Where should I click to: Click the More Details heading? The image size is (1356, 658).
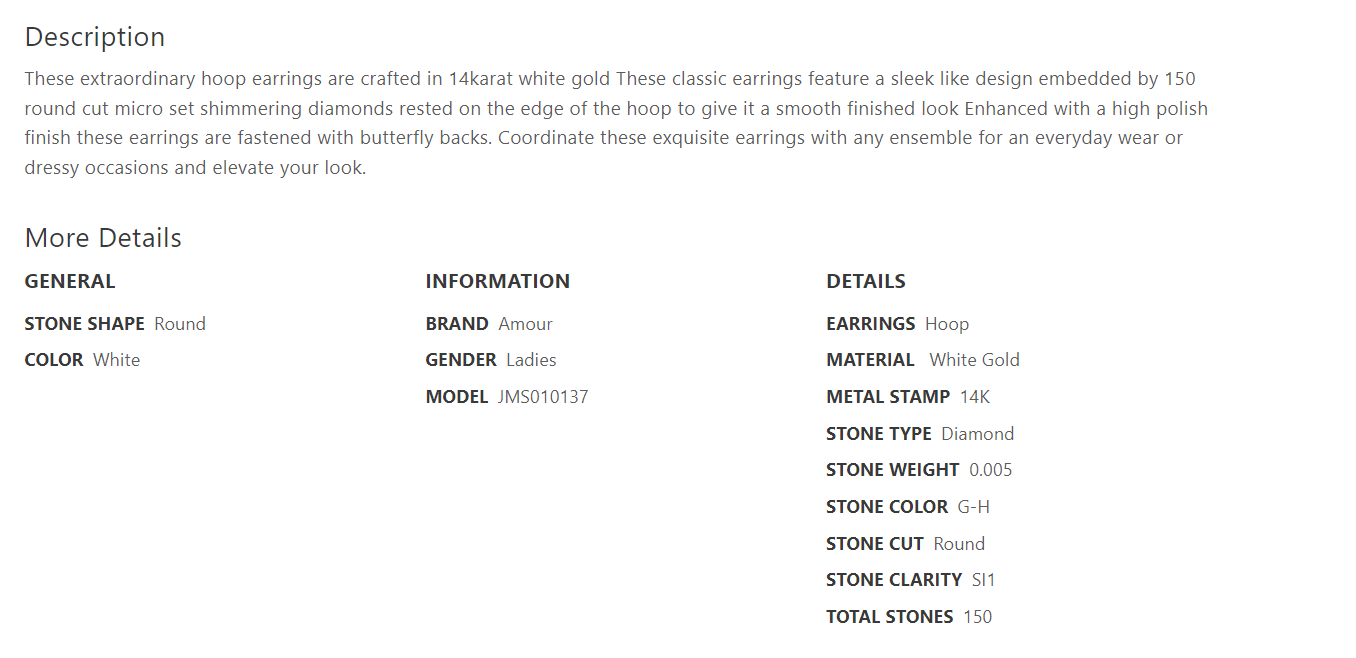(103, 238)
